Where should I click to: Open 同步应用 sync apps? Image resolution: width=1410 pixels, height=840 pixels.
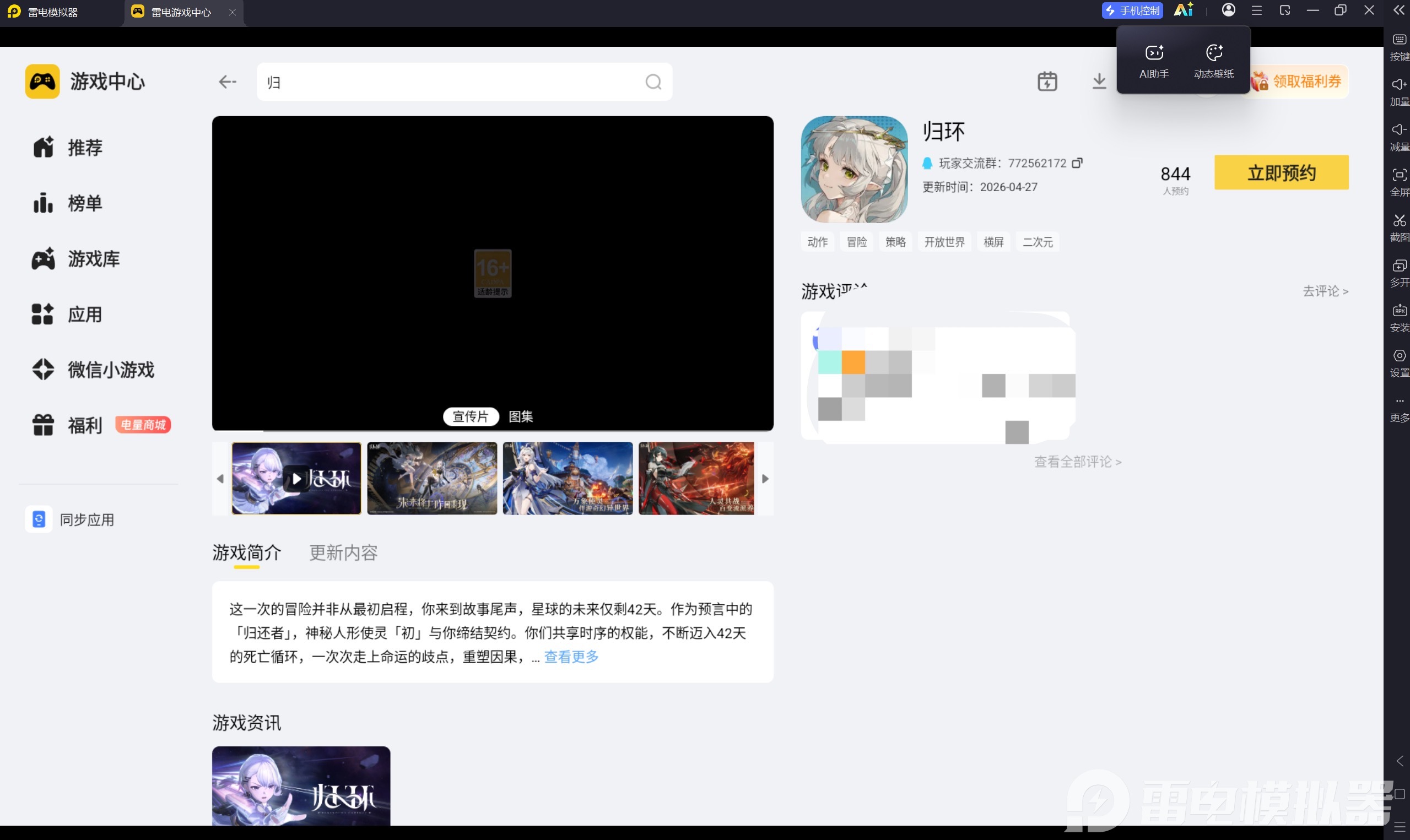70,519
